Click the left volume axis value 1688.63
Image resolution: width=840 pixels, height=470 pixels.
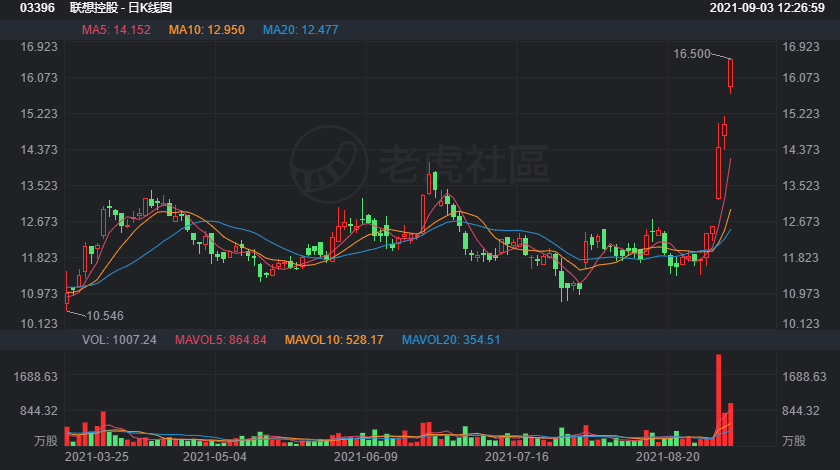[x=35, y=377]
